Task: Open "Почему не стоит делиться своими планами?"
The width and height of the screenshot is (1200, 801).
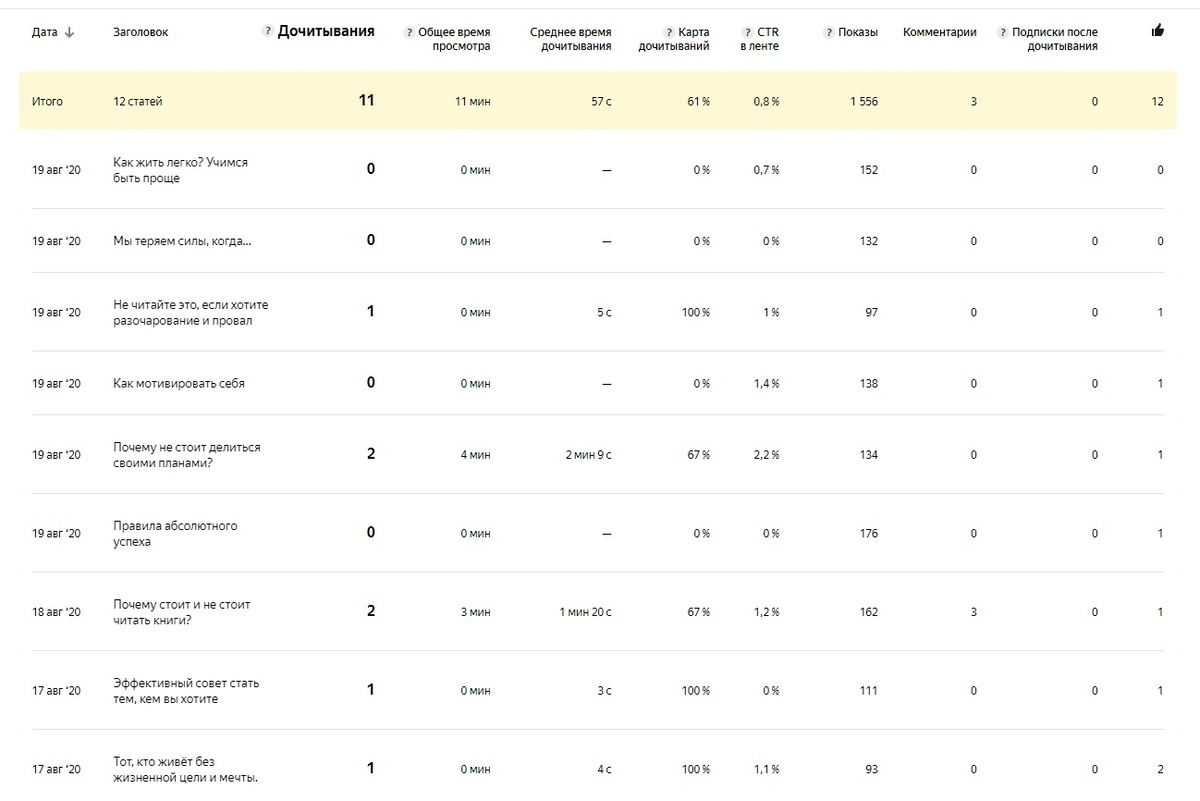Action: [x=187, y=455]
